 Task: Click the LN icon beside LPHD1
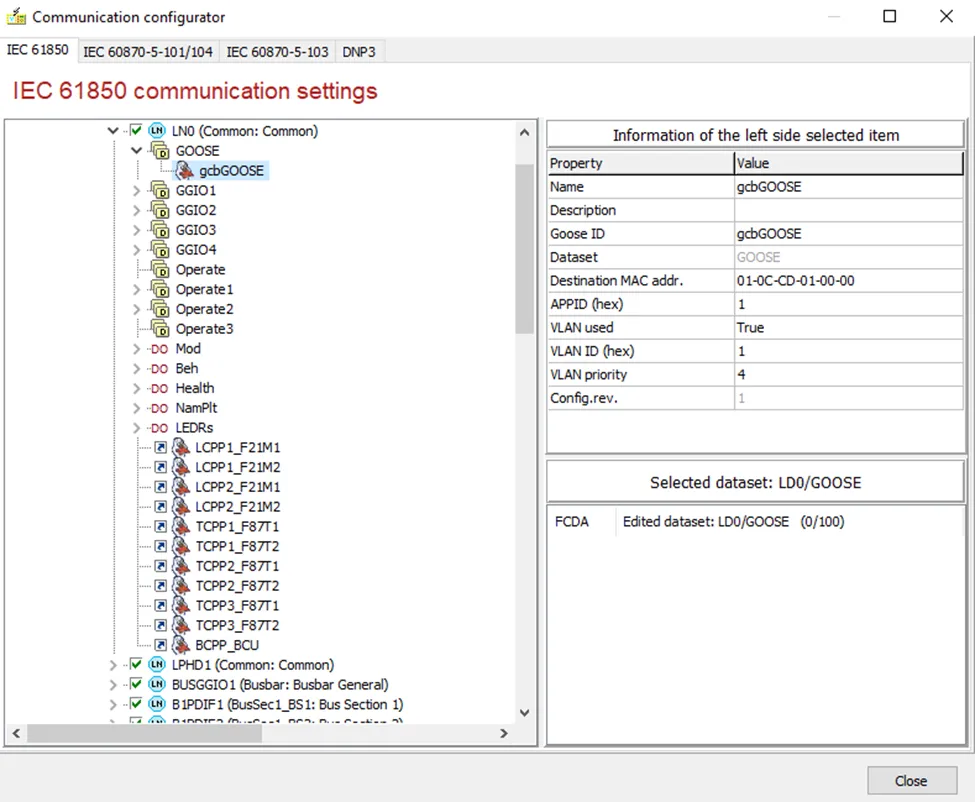[157, 665]
